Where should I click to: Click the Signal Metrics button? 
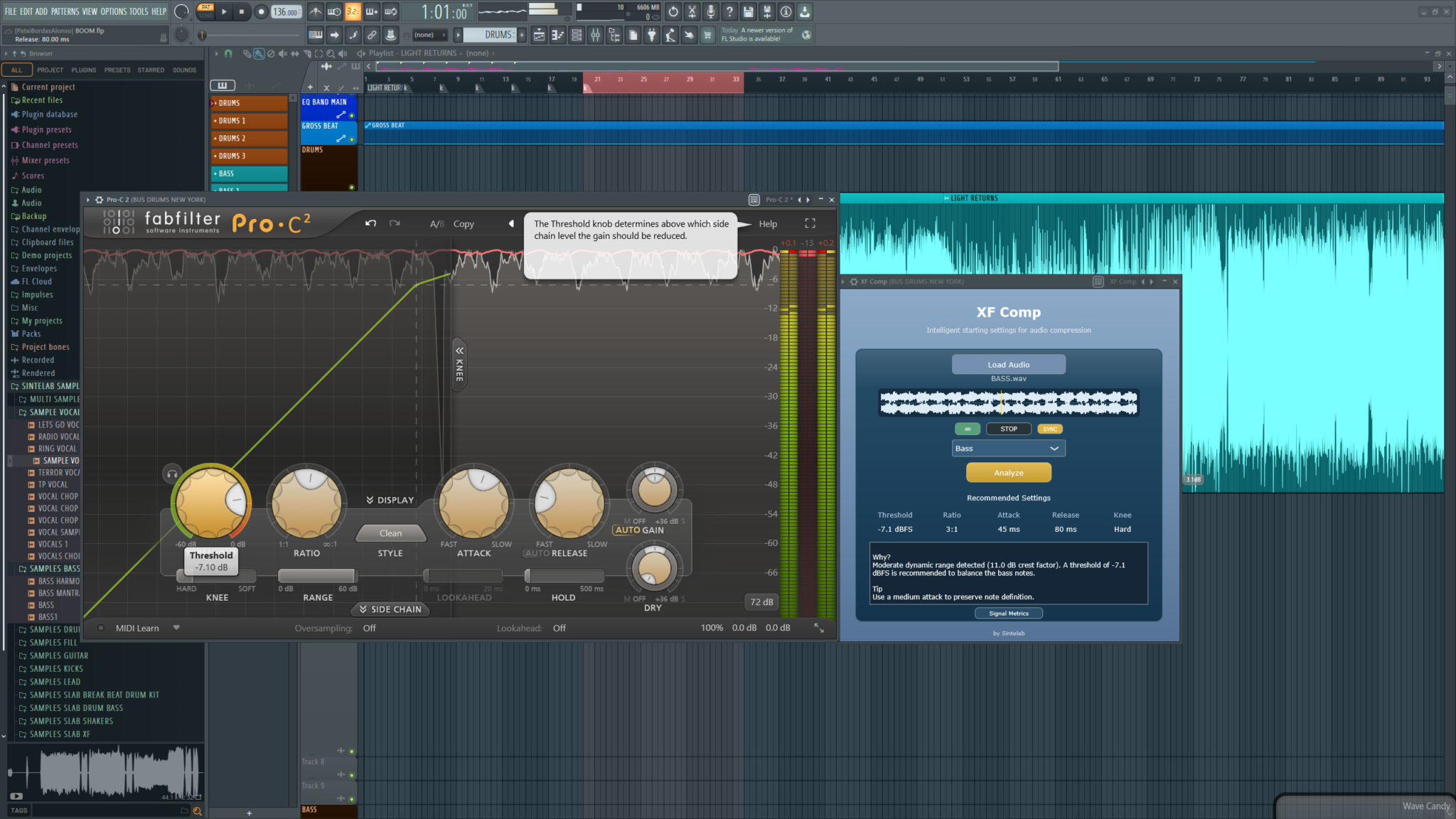(1008, 614)
